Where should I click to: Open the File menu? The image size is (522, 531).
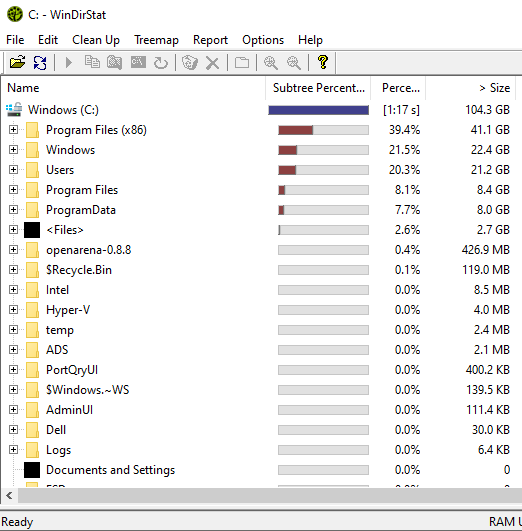pyautogui.click(x=15, y=40)
